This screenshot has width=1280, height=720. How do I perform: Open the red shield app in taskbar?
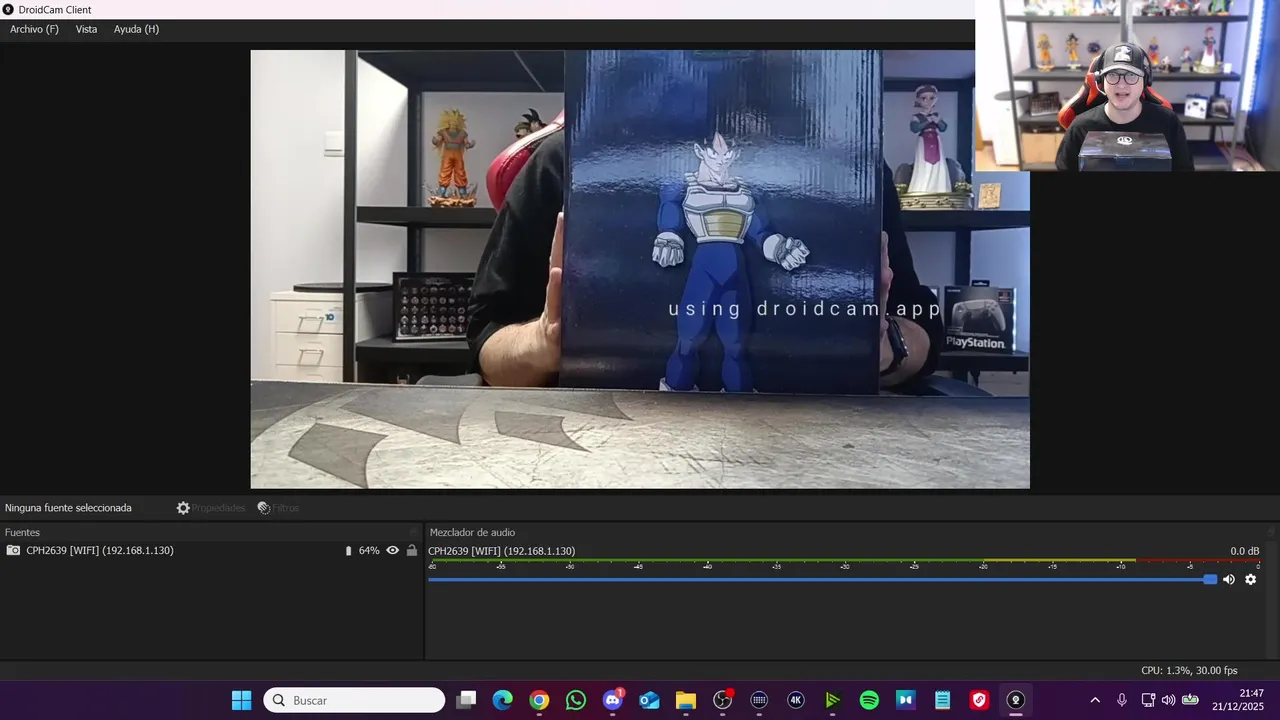pyautogui.click(x=979, y=700)
